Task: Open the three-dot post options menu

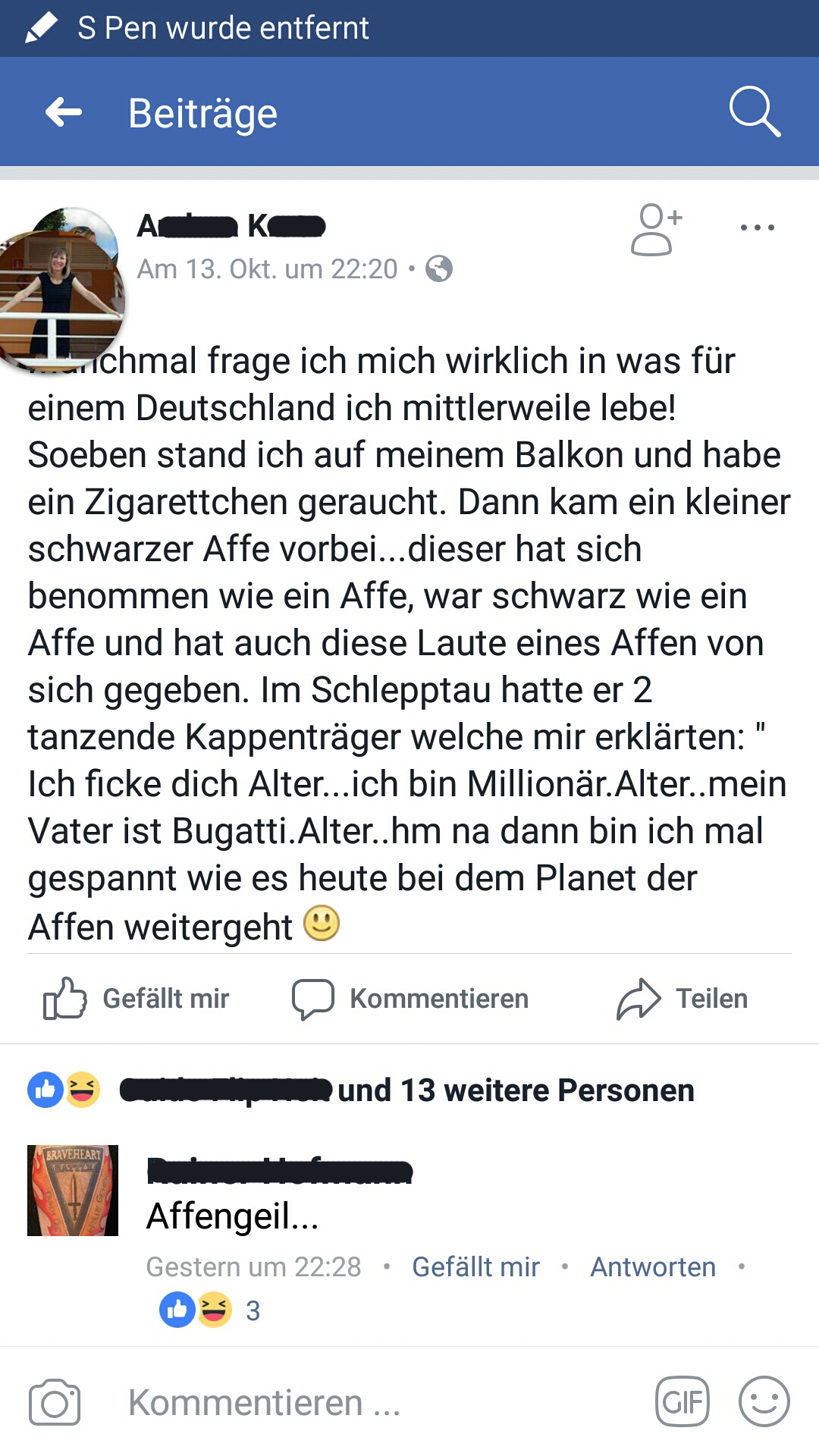Action: click(x=757, y=227)
